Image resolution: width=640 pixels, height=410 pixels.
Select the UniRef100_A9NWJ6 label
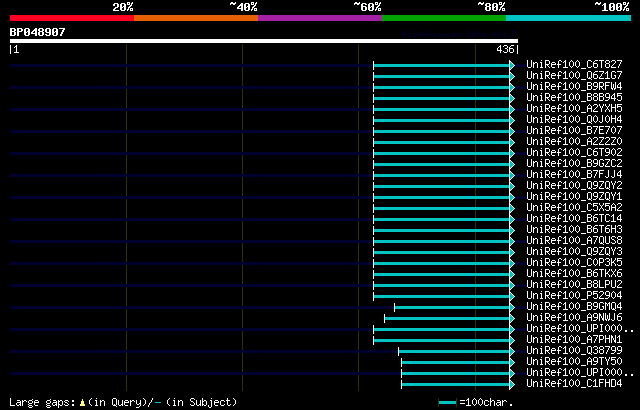coord(574,317)
